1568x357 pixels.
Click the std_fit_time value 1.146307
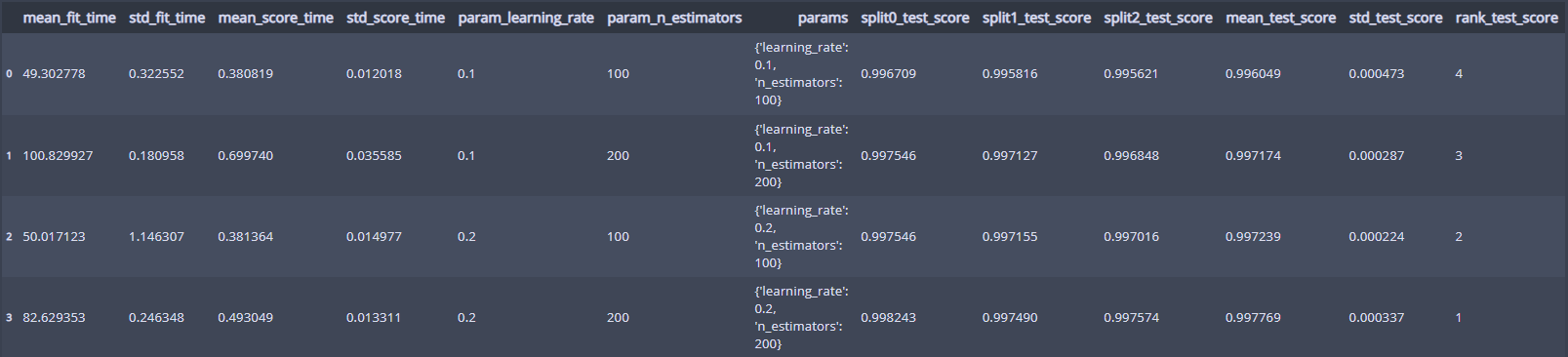pos(156,237)
